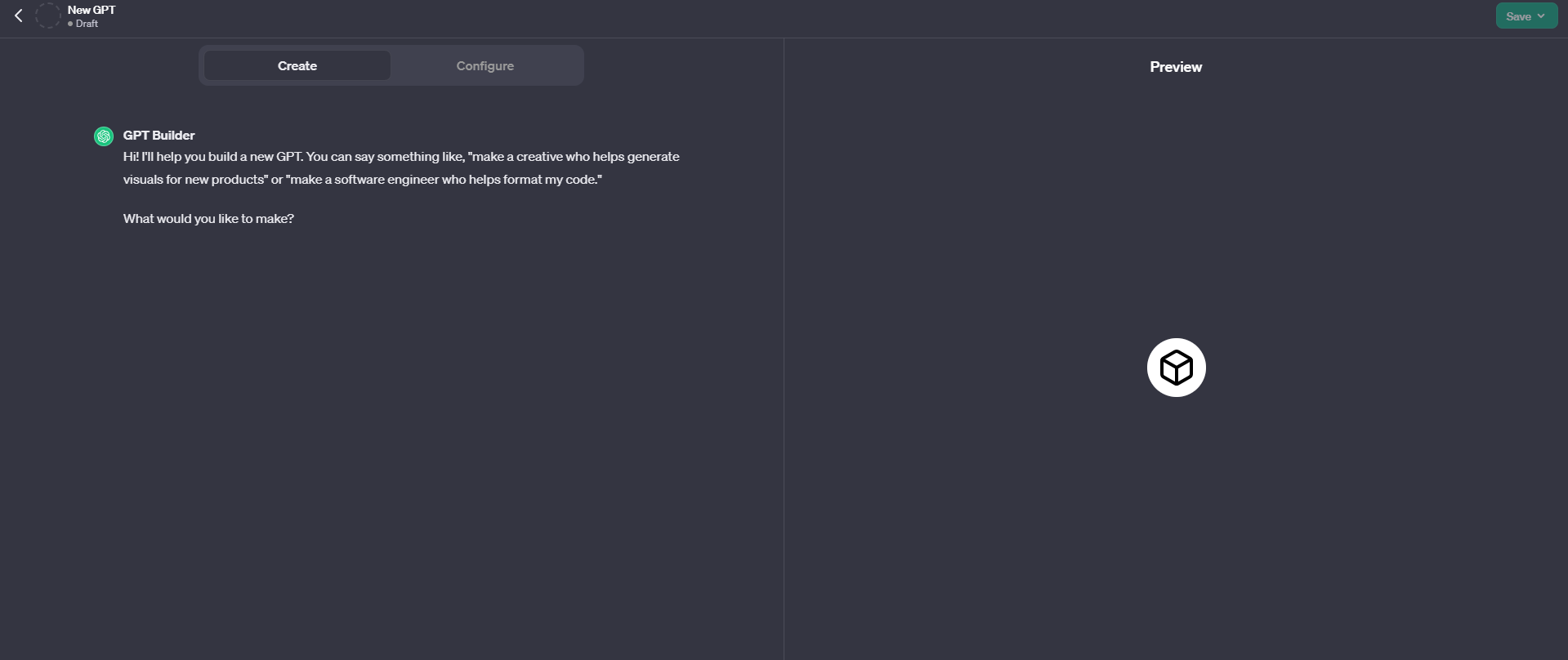Click the cube icon in Preview pane

pyautogui.click(x=1176, y=368)
